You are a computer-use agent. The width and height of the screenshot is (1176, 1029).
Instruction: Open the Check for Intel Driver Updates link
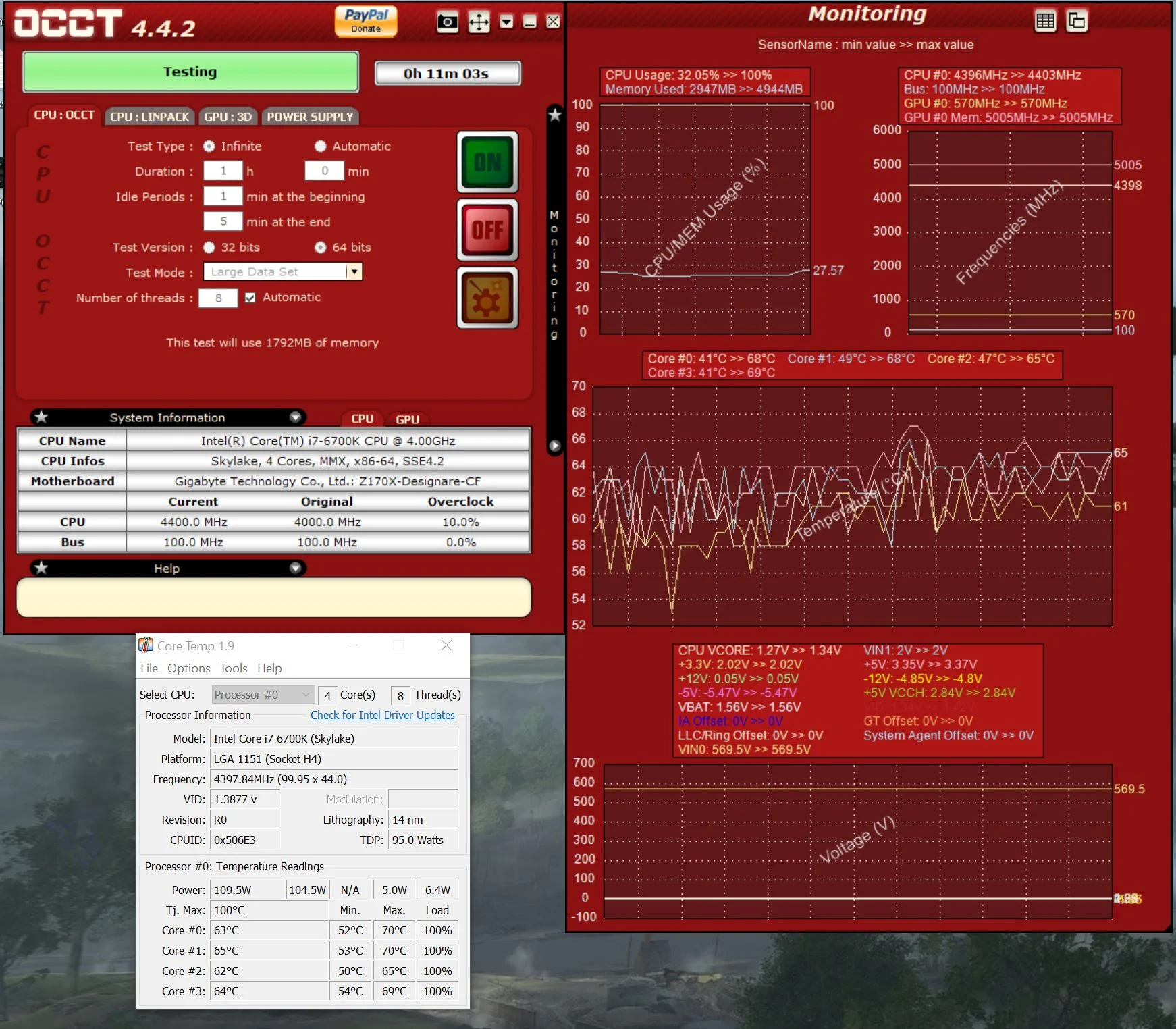pos(383,715)
